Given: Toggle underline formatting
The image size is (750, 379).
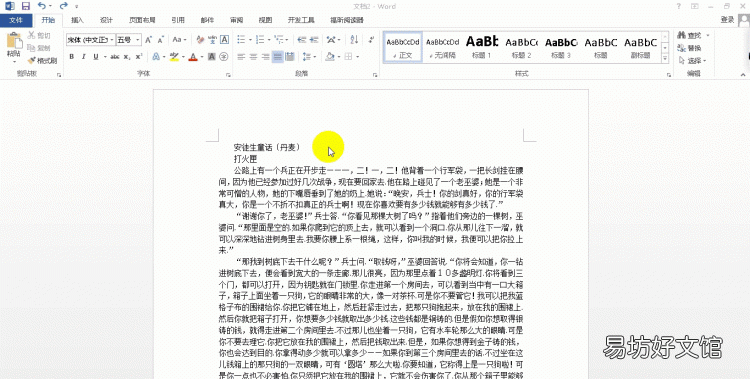Looking at the screenshot, I should tap(96, 57).
